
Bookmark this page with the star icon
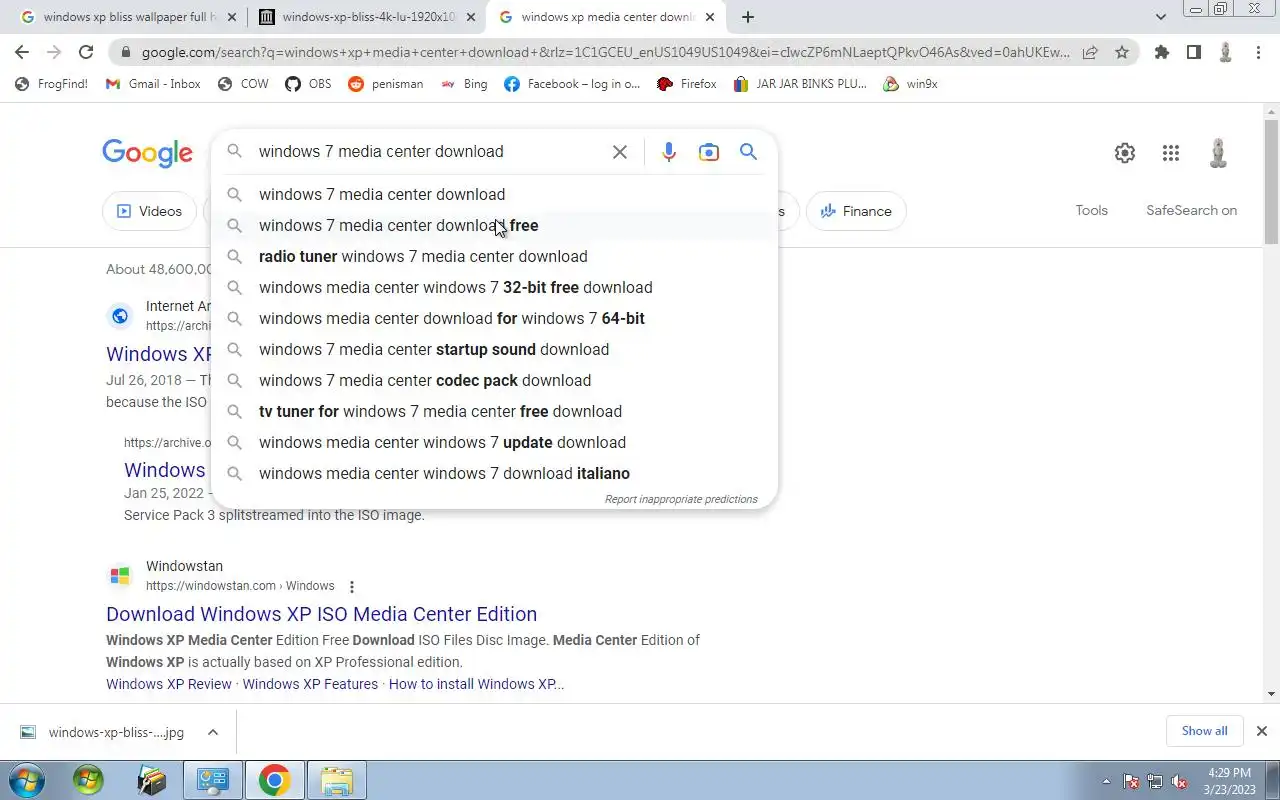coord(1122,52)
